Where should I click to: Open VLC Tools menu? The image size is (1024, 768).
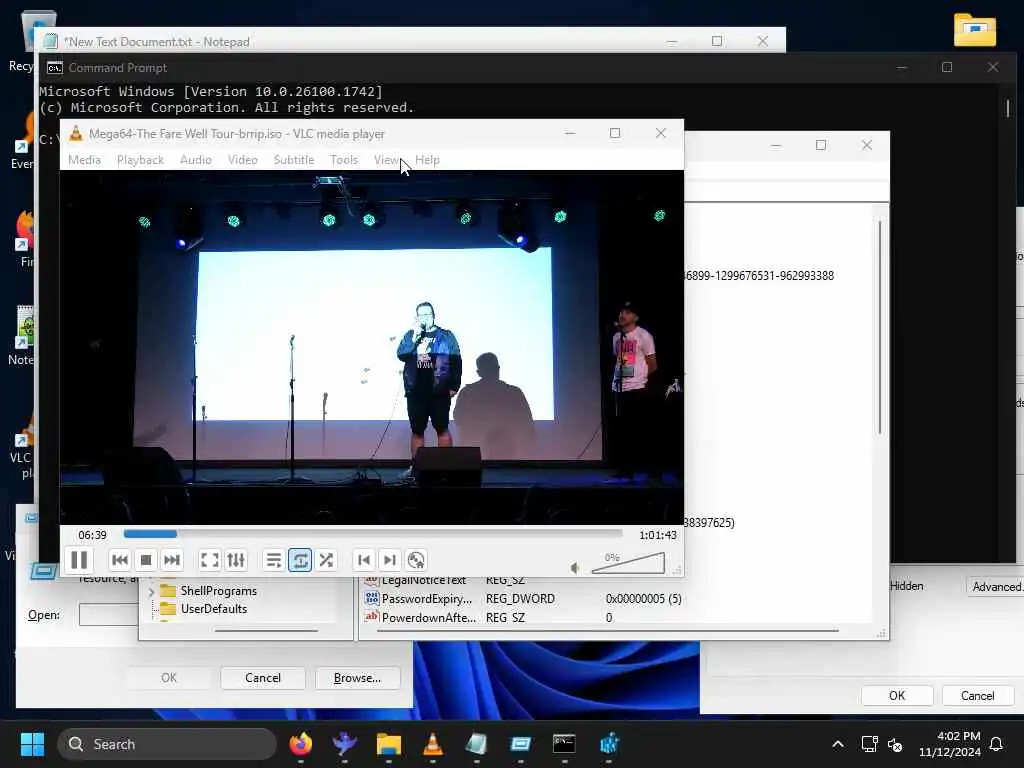tap(344, 160)
